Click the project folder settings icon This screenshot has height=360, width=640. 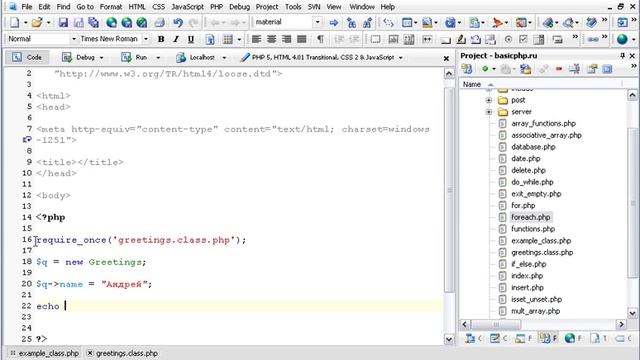526,69
